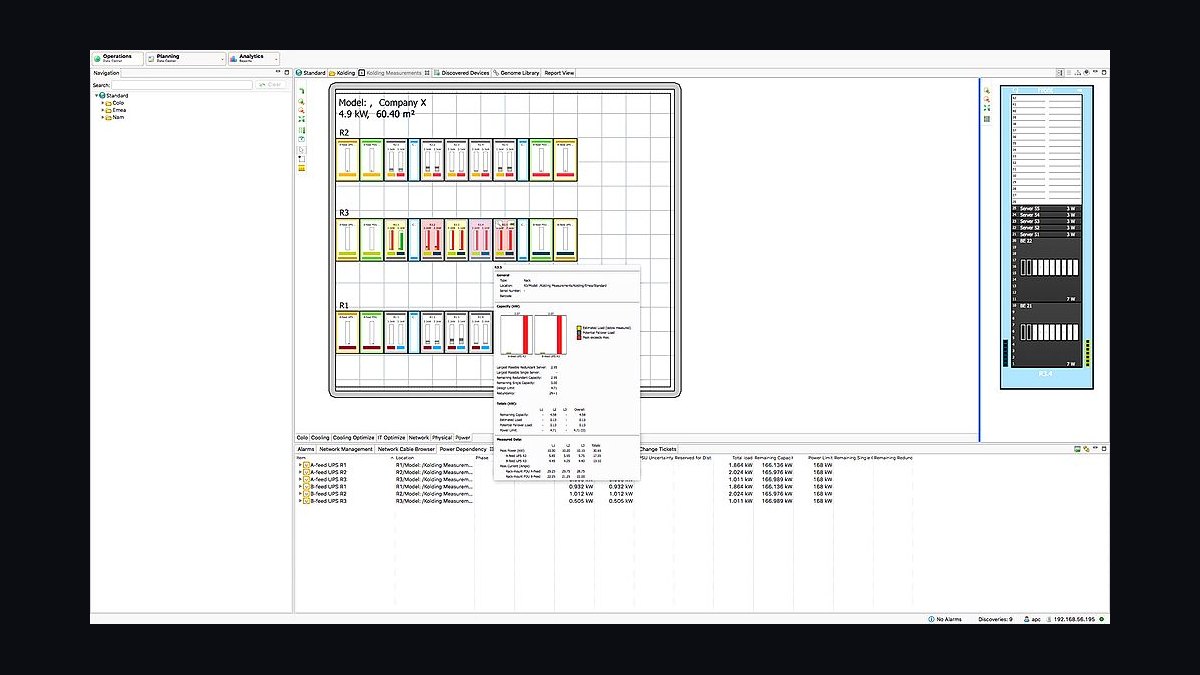The height and width of the screenshot is (675, 1200).
Task: Switch to the Kolding editor tab
Action: coord(343,73)
